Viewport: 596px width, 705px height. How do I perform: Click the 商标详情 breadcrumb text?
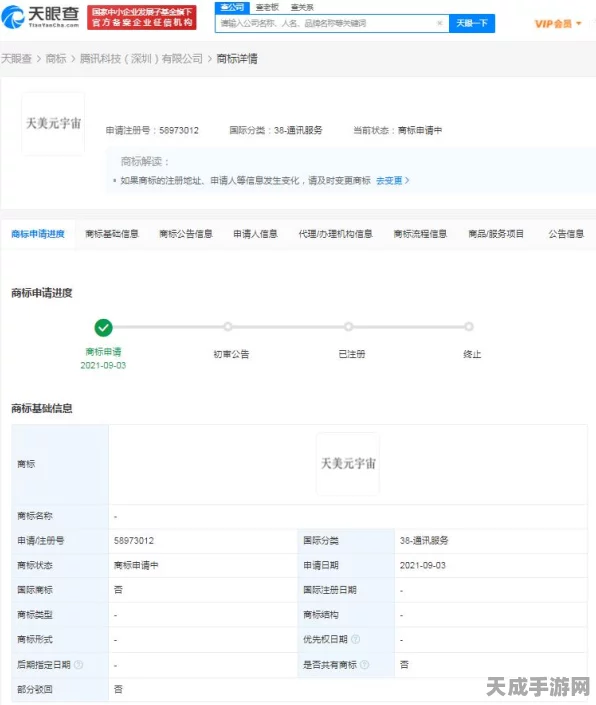click(237, 58)
